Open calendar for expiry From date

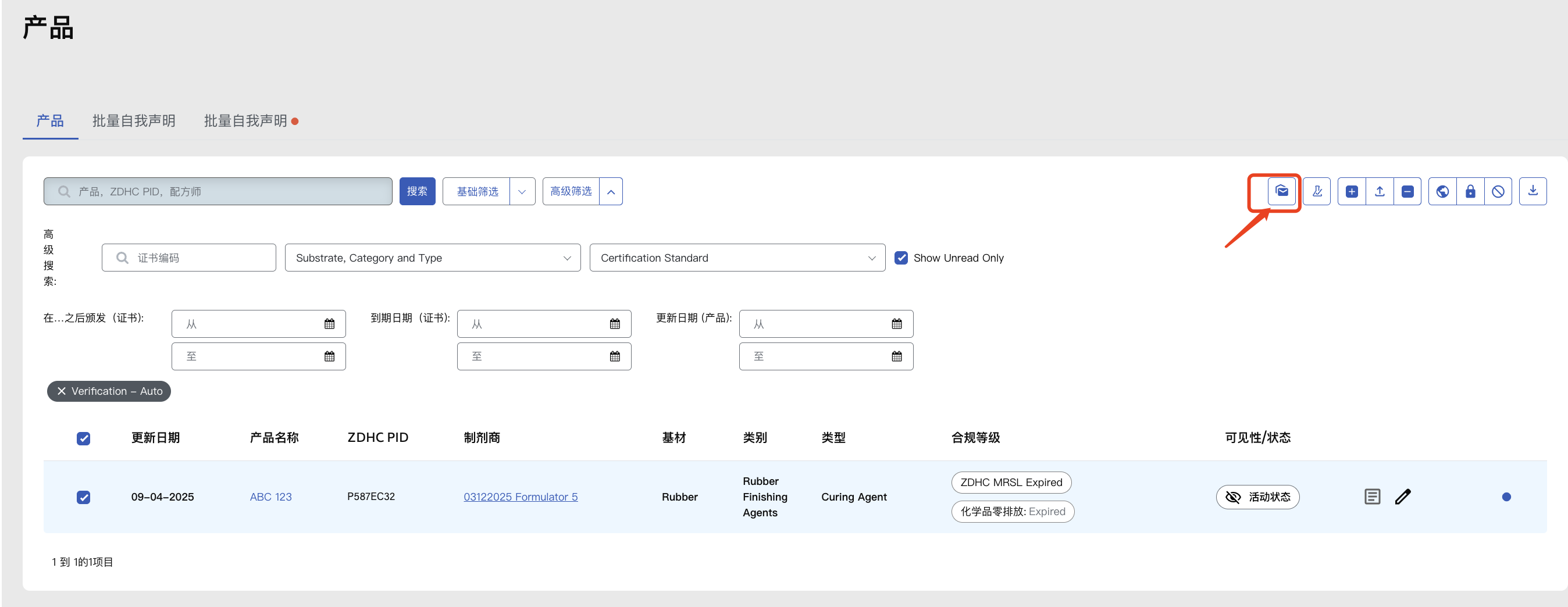(615, 324)
